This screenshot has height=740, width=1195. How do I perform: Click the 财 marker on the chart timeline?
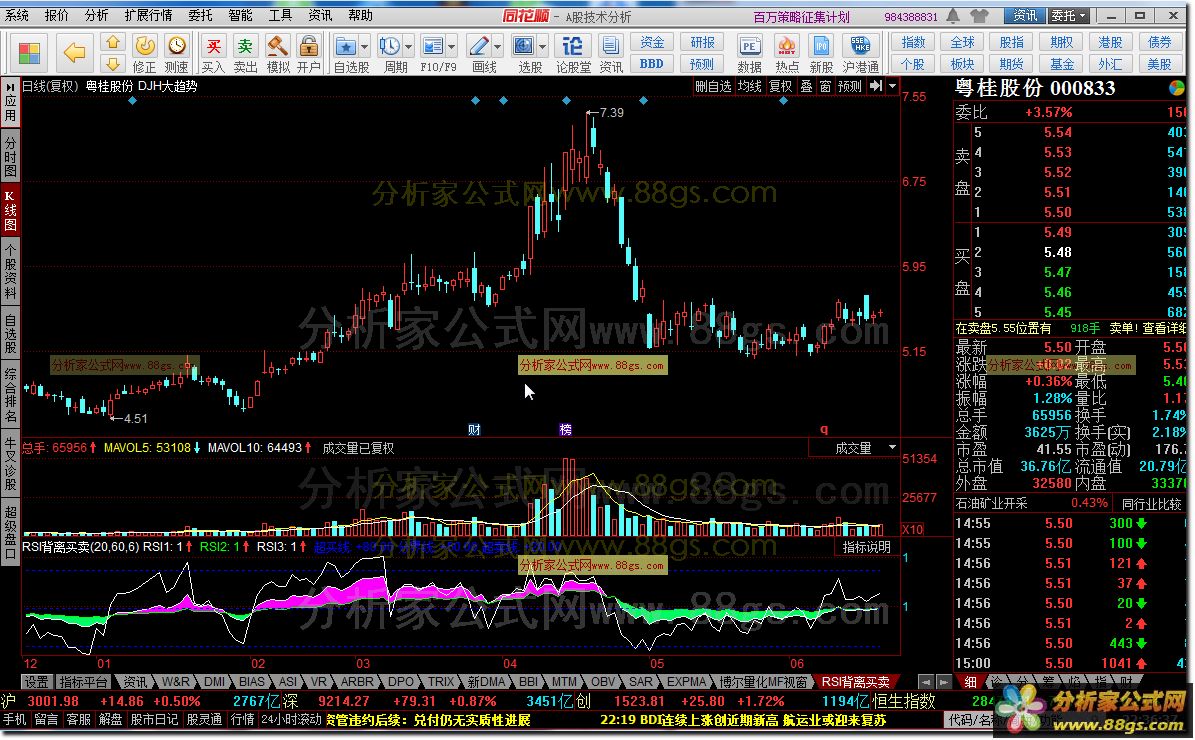[x=474, y=430]
